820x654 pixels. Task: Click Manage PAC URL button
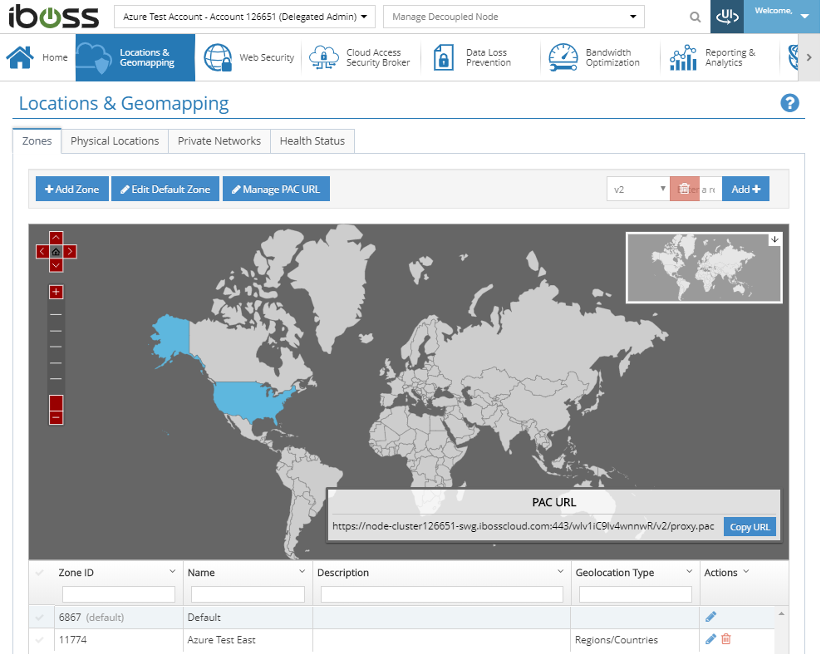point(276,189)
